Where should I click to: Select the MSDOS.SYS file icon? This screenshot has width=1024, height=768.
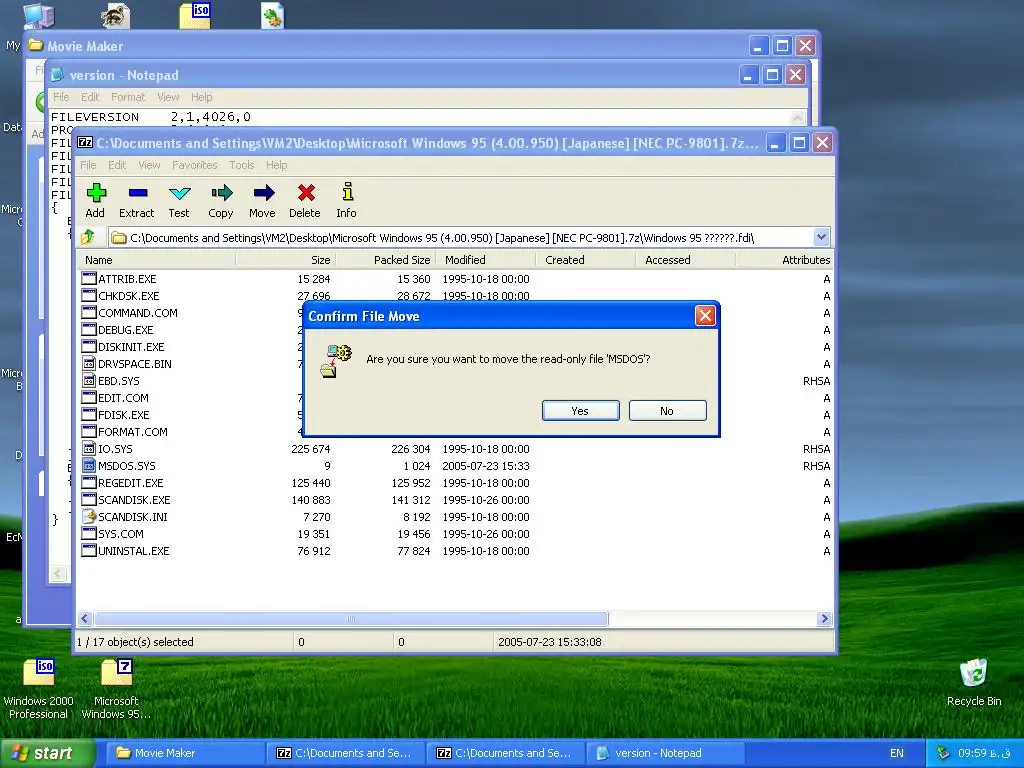click(x=89, y=466)
